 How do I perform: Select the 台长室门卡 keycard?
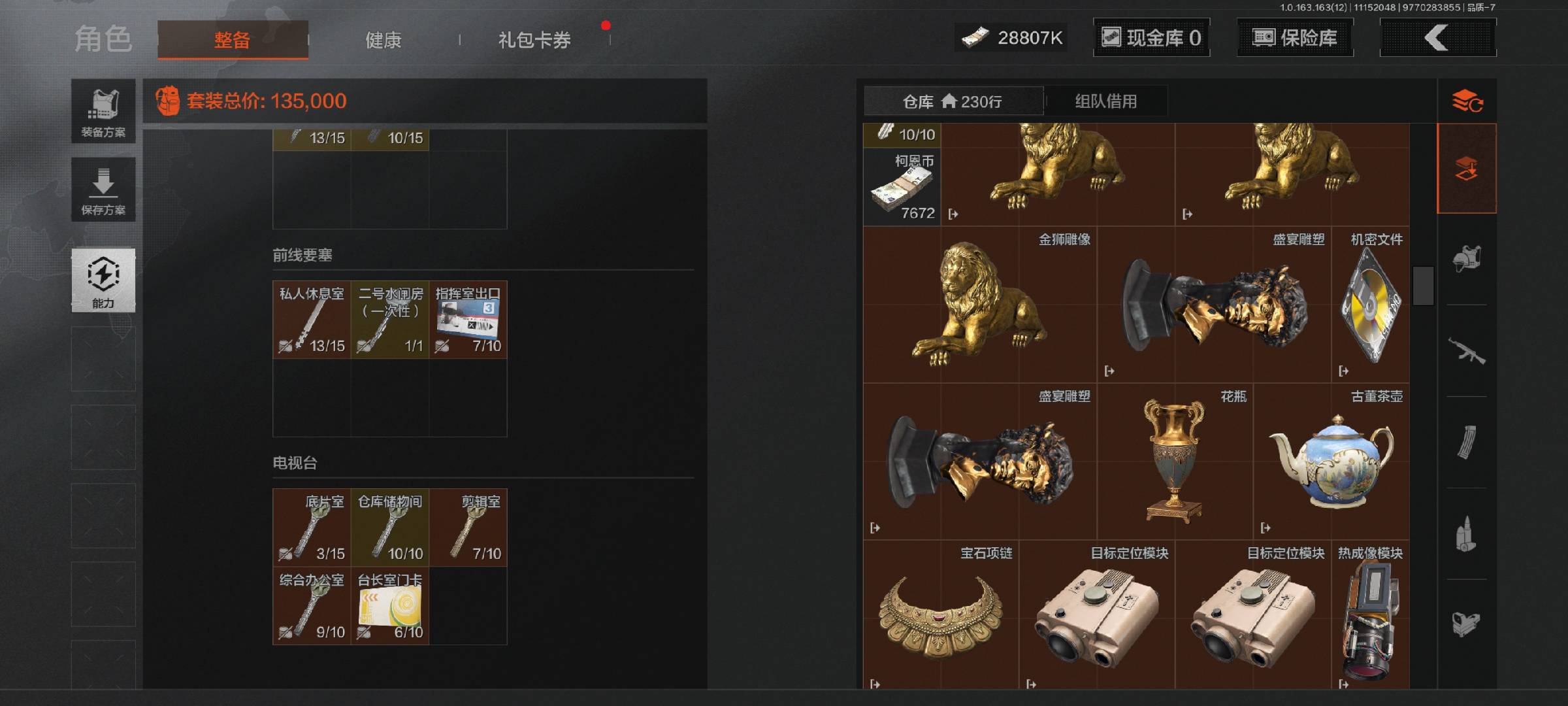click(390, 606)
